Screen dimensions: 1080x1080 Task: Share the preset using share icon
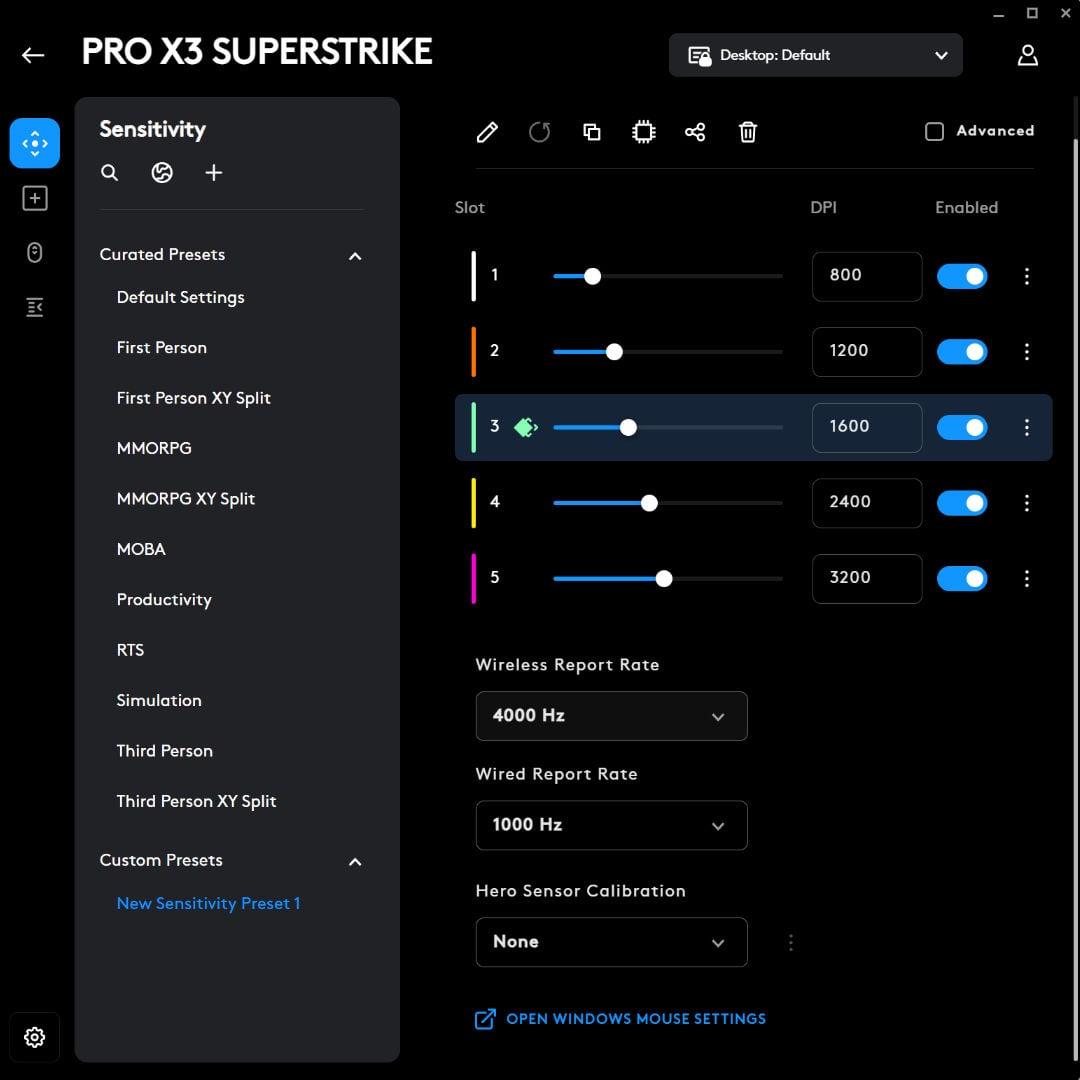(x=695, y=132)
